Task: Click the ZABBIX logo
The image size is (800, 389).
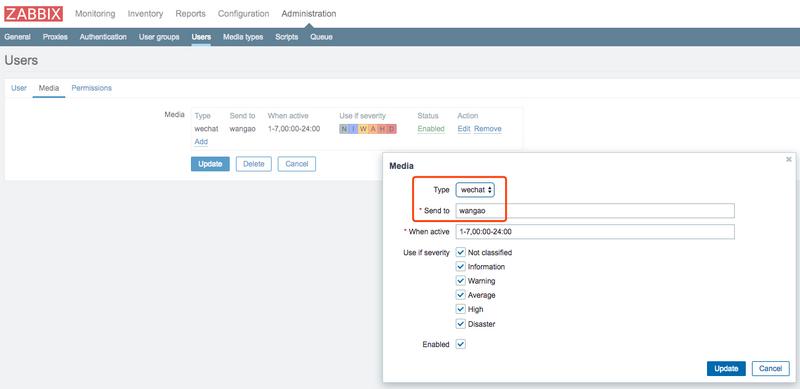Action: click(34, 14)
